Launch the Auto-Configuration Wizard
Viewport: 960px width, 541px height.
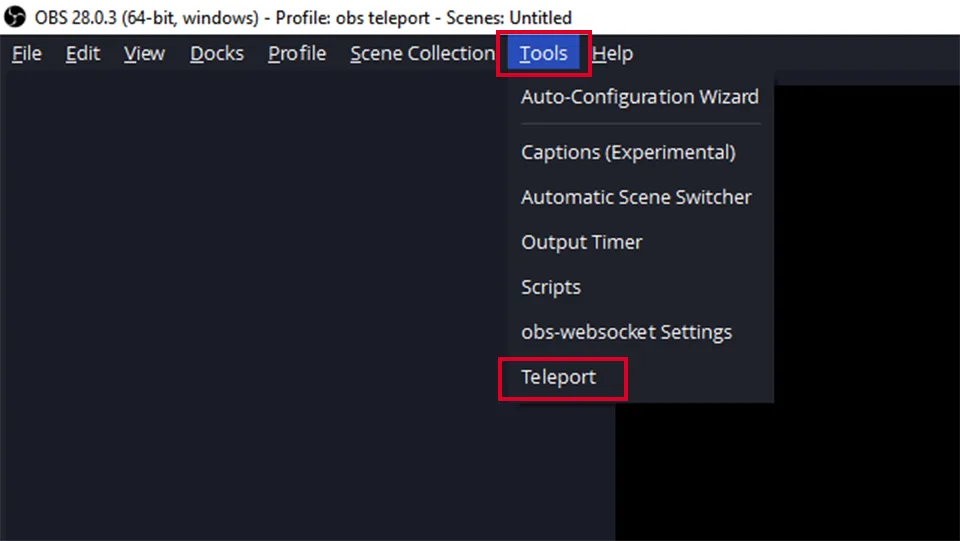pyautogui.click(x=640, y=97)
